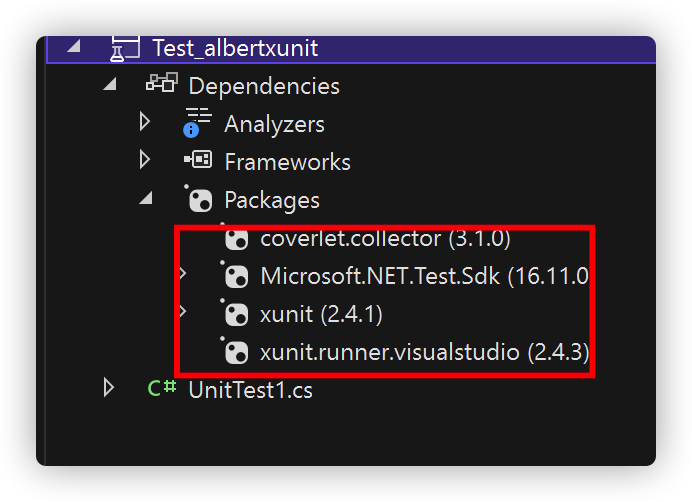Collapse the Packages node
692x502 pixels.
point(146,198)
